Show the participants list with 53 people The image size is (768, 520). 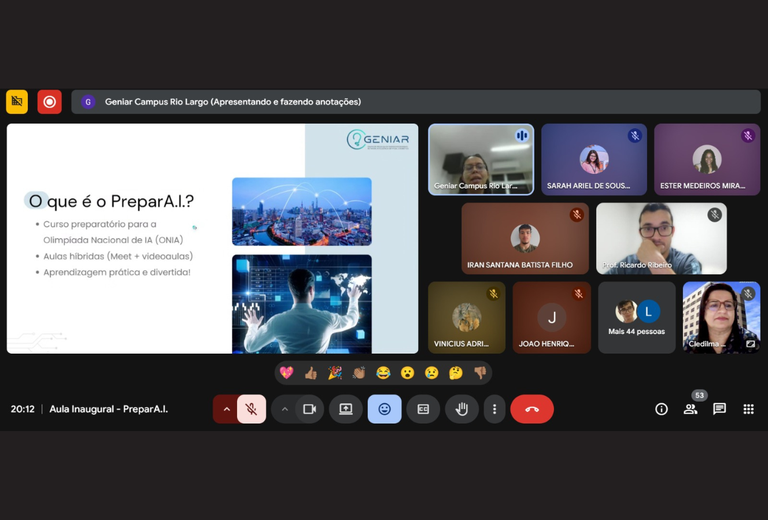(690, 409)
